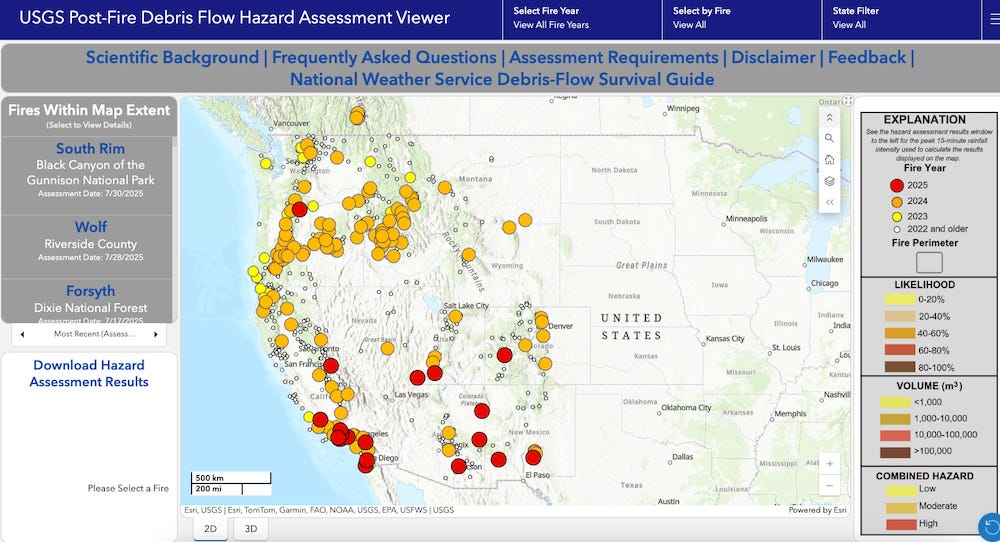Open the State Filter dropdown

pos(901,18)
